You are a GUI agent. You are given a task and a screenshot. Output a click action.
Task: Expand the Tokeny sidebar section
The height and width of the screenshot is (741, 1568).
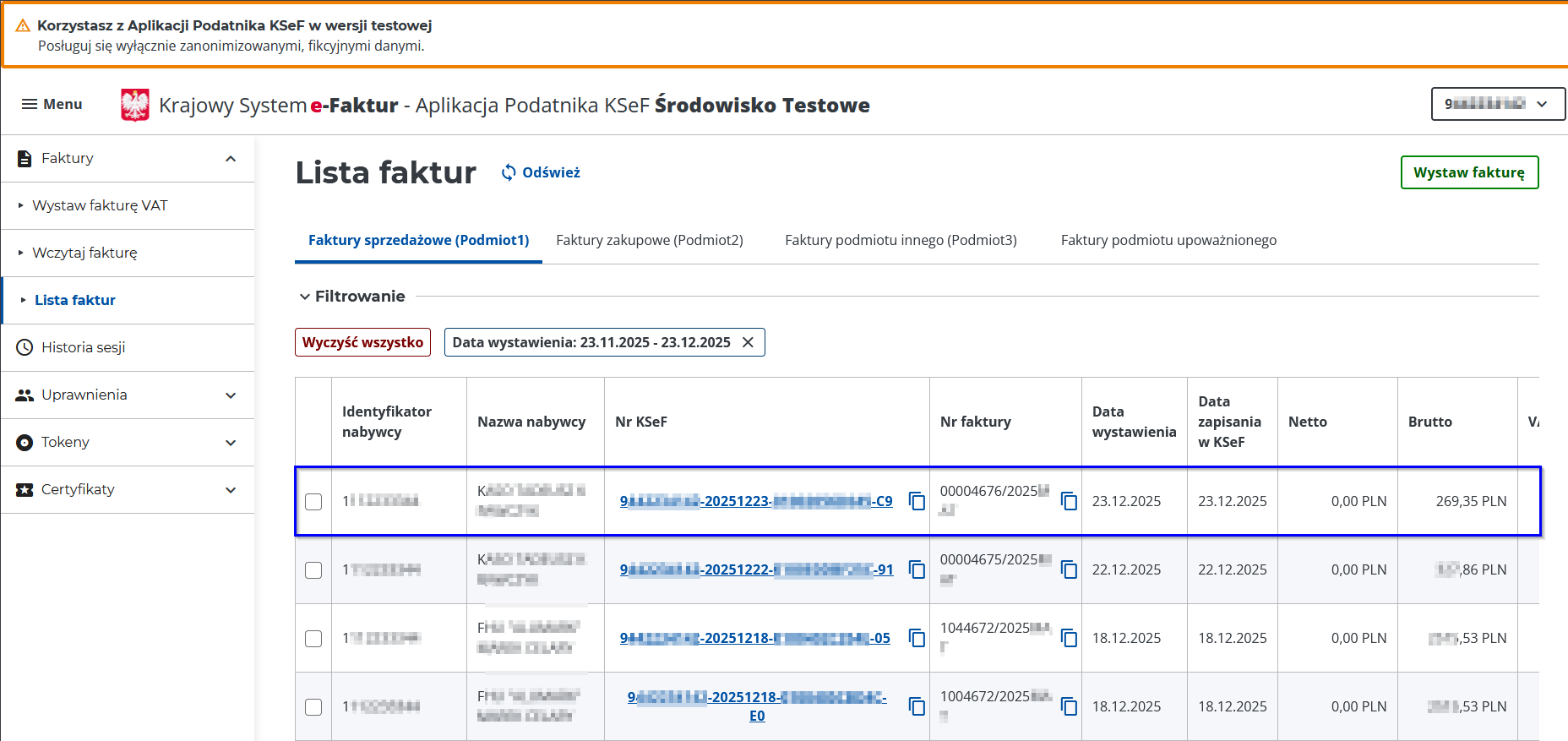coord(231,442)
